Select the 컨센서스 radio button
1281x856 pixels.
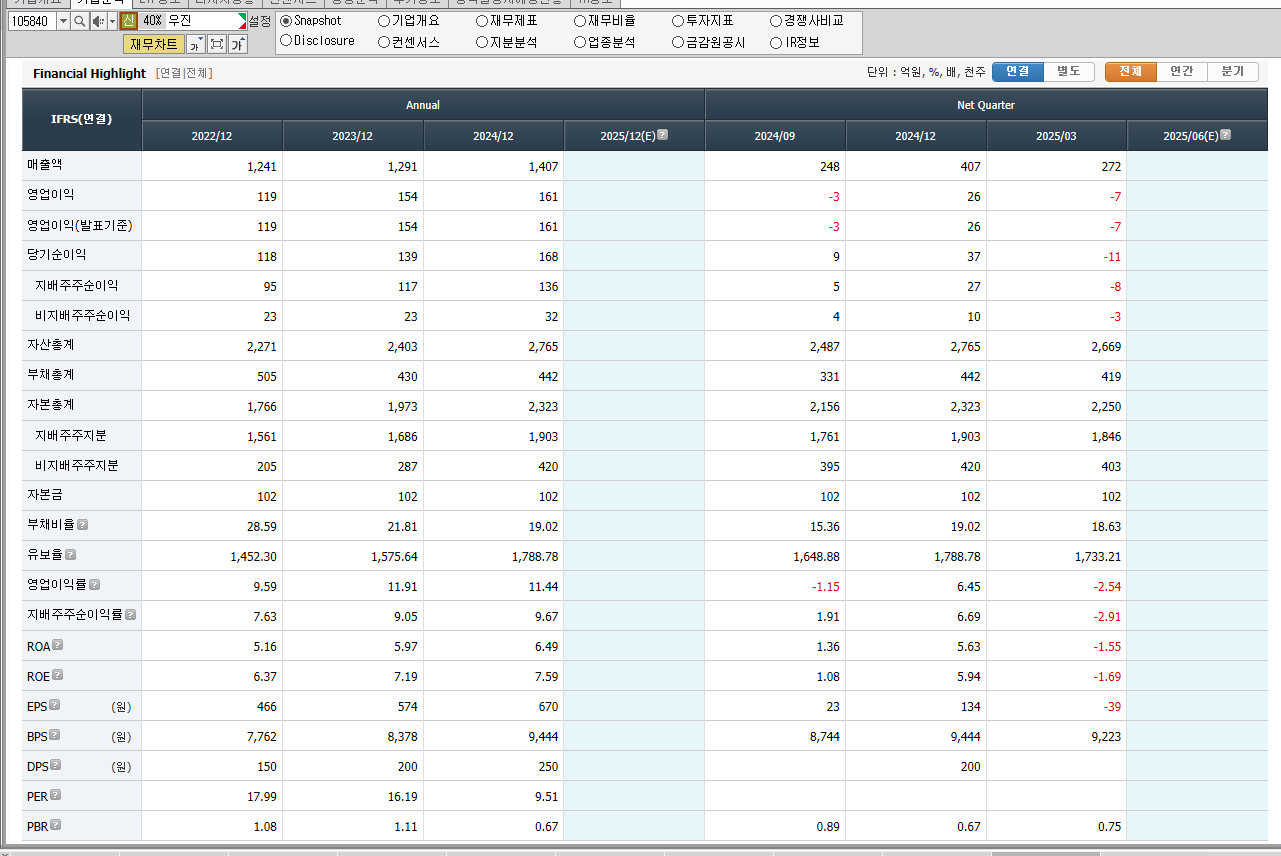tap(385, 42)
